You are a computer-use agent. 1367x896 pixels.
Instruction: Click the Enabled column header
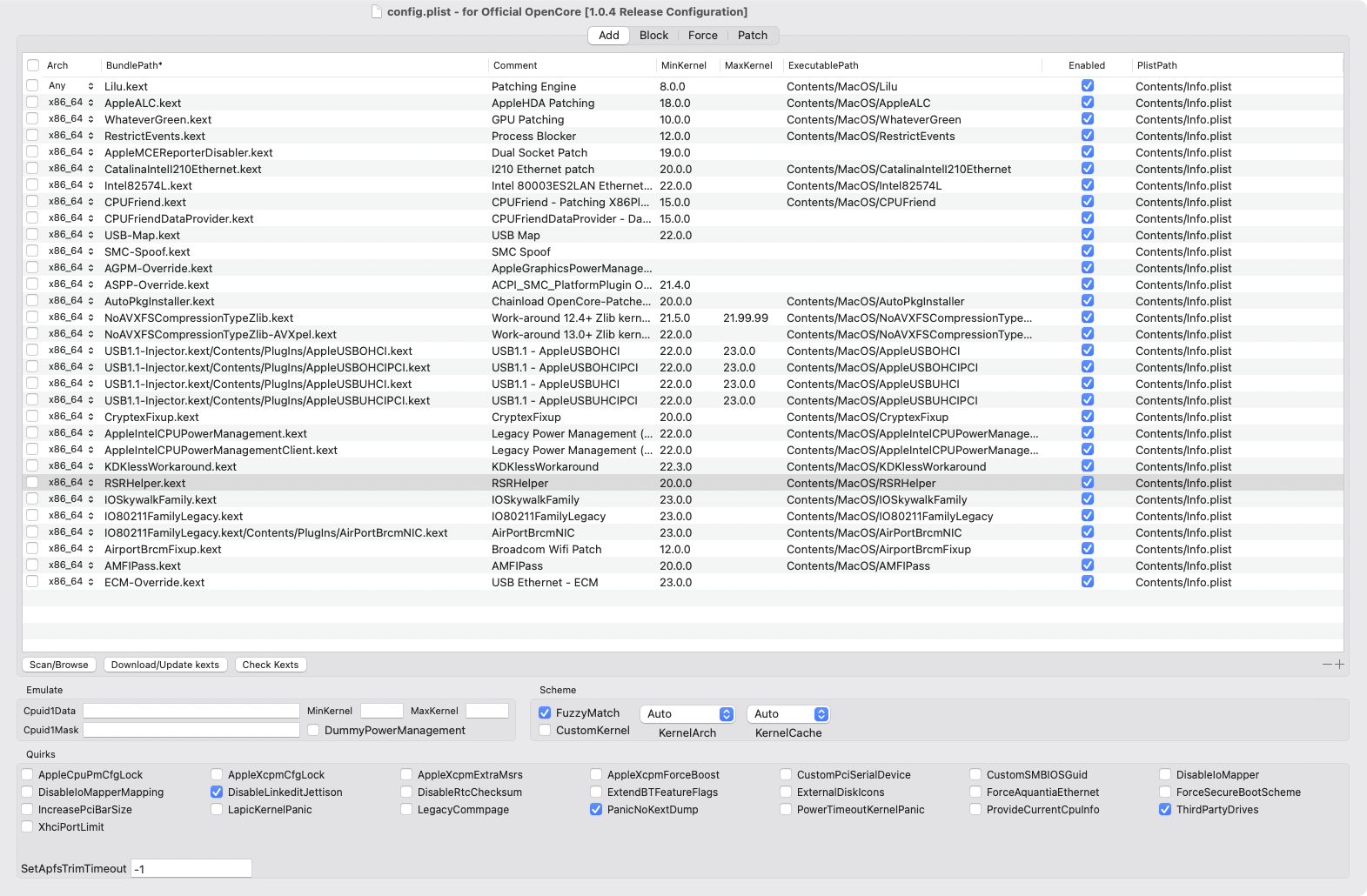pyautogui.click(x=1087, y=65)
